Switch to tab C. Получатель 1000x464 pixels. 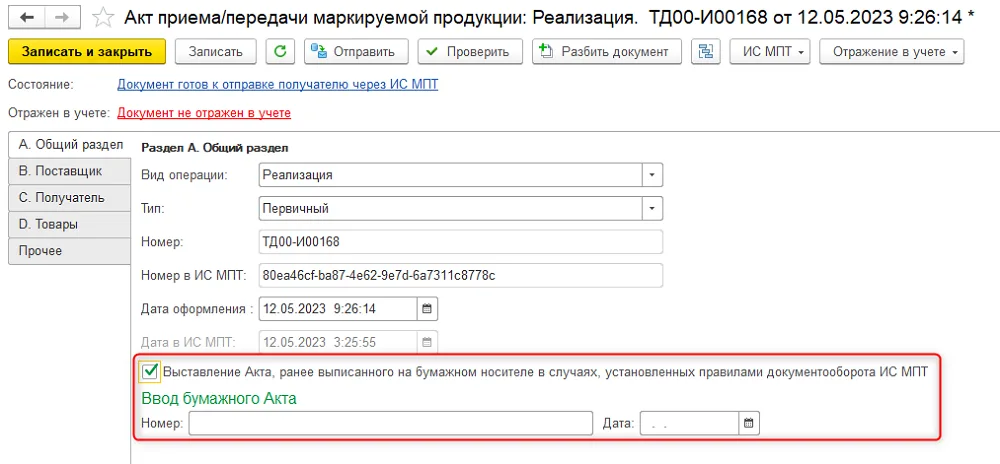click(70, 198)
